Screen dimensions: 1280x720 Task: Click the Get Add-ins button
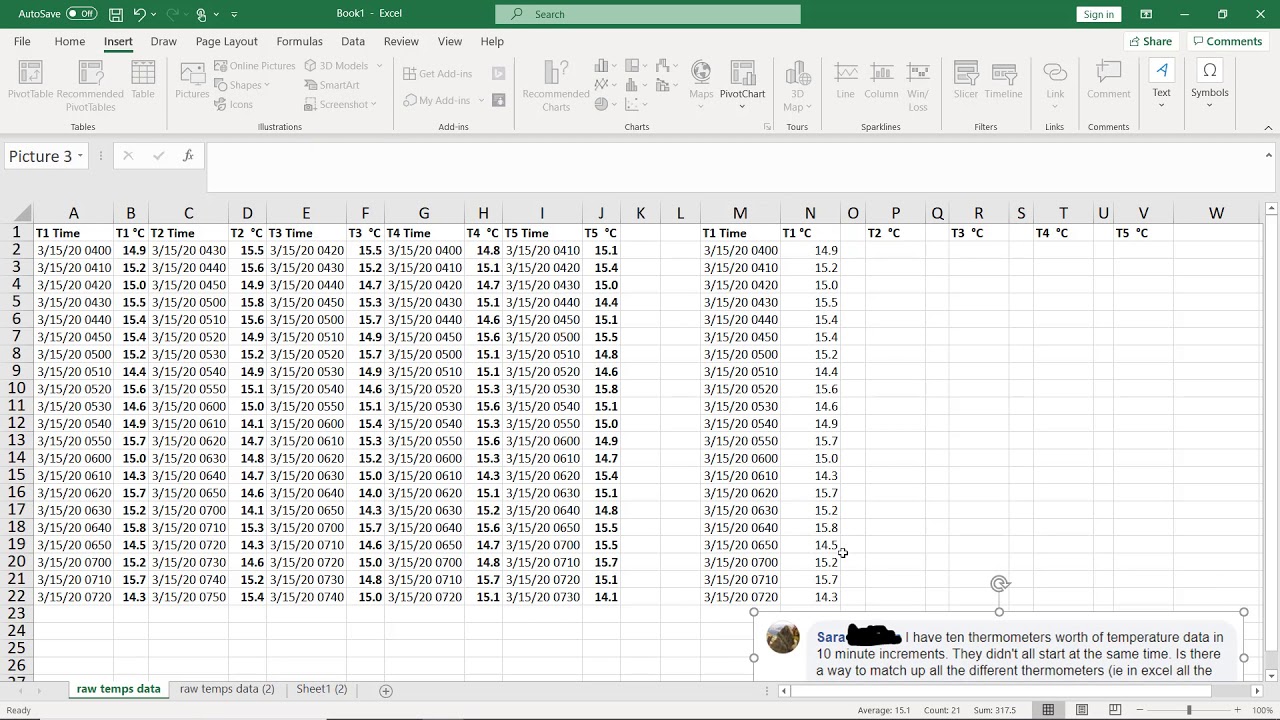click(438, 74)
